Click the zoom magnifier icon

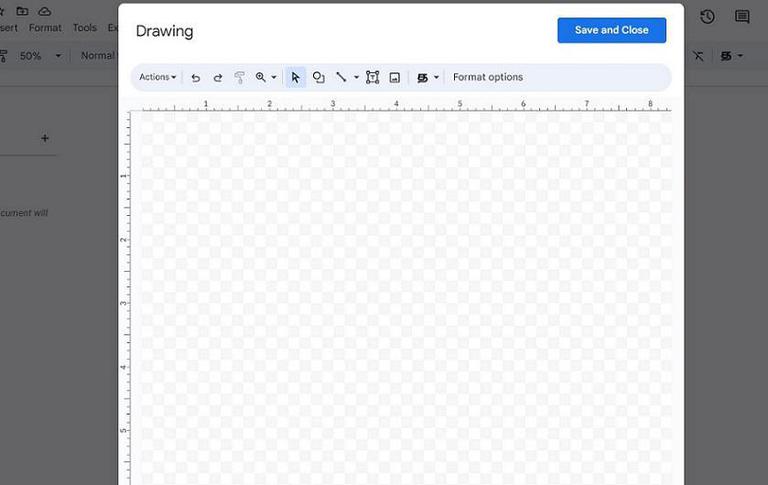(261, 77)
